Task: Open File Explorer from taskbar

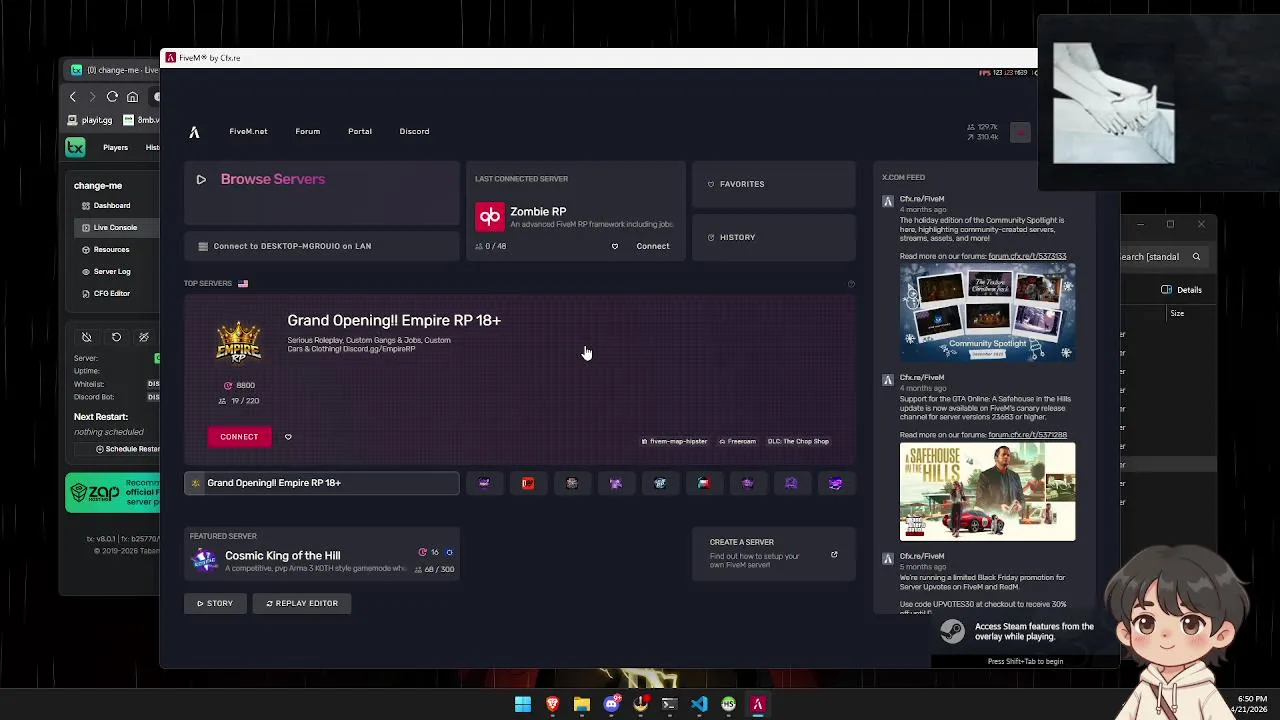Action: click(x=581, y=704)
